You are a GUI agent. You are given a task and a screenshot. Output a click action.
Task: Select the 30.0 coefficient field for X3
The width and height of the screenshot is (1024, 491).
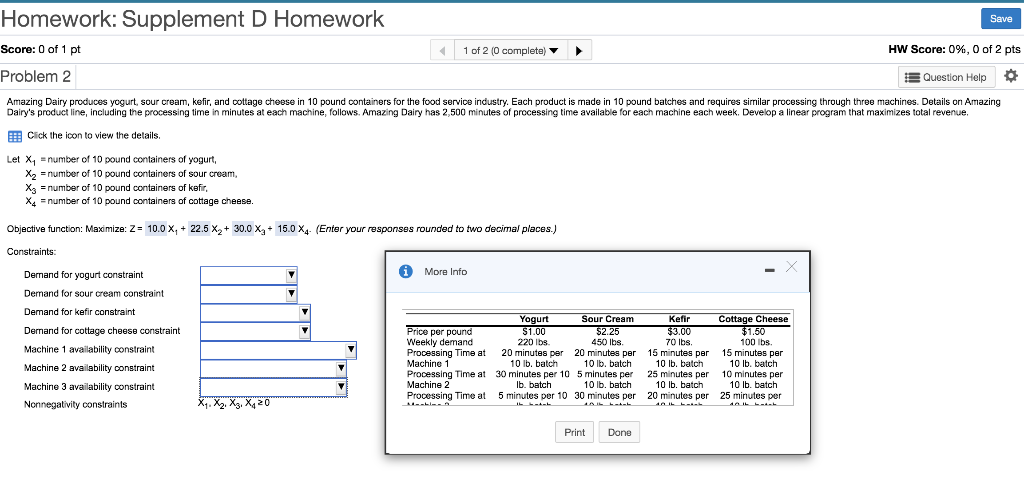tap(243, 229)
